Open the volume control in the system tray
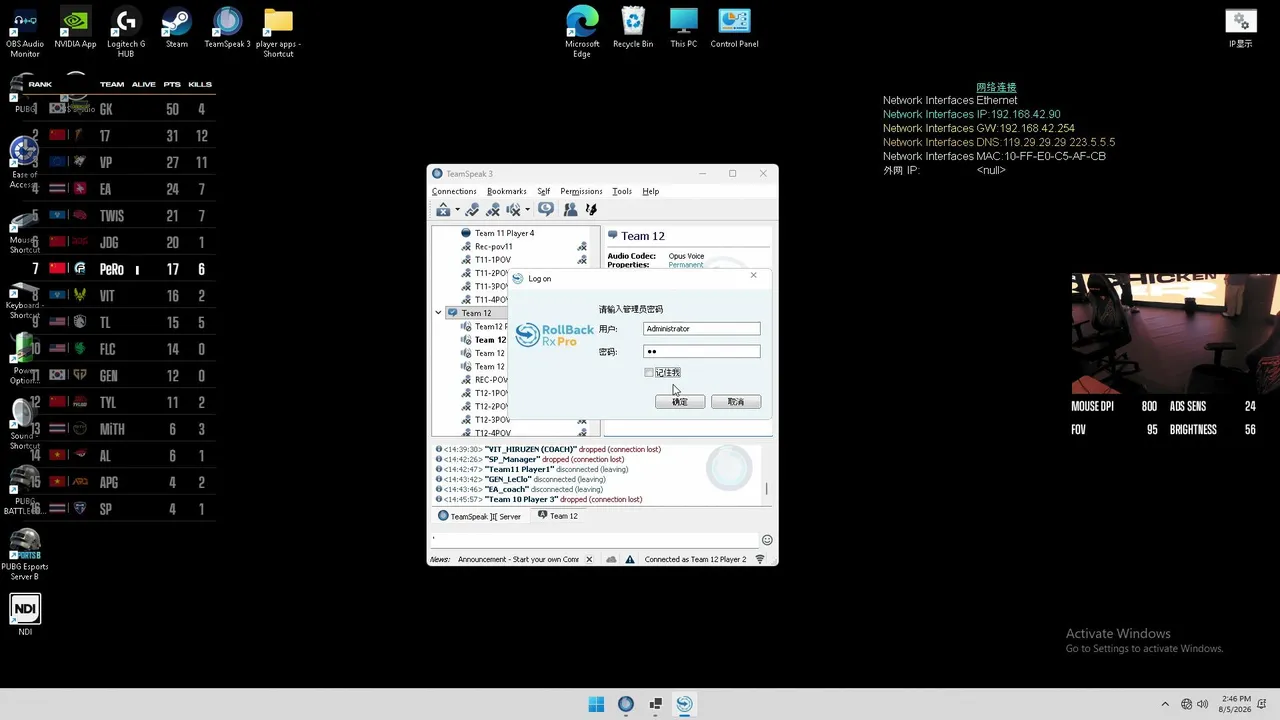 pyautogui.click(x=1202, y=704)
